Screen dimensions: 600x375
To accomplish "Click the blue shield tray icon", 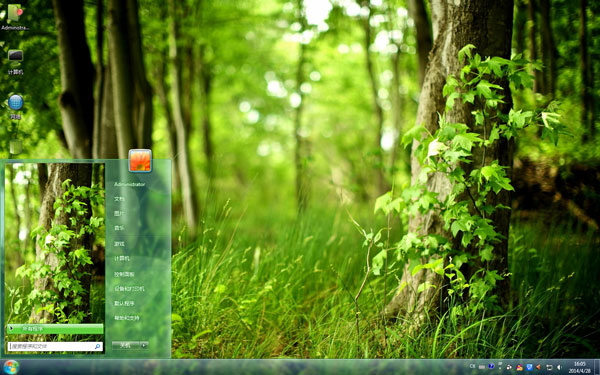I will coord(529,367).
